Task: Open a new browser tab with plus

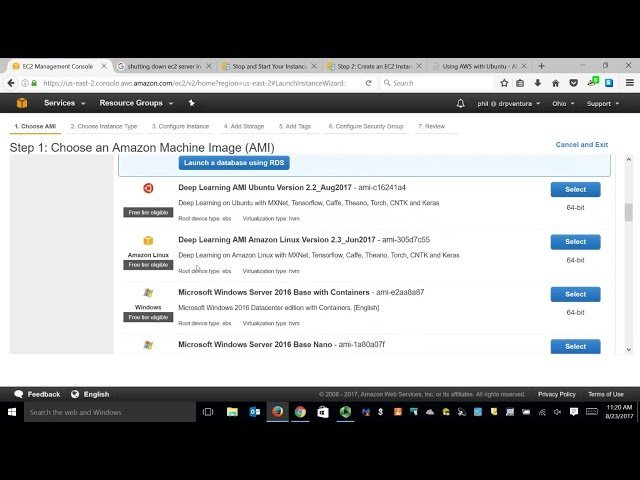Action: click(541, 66)
